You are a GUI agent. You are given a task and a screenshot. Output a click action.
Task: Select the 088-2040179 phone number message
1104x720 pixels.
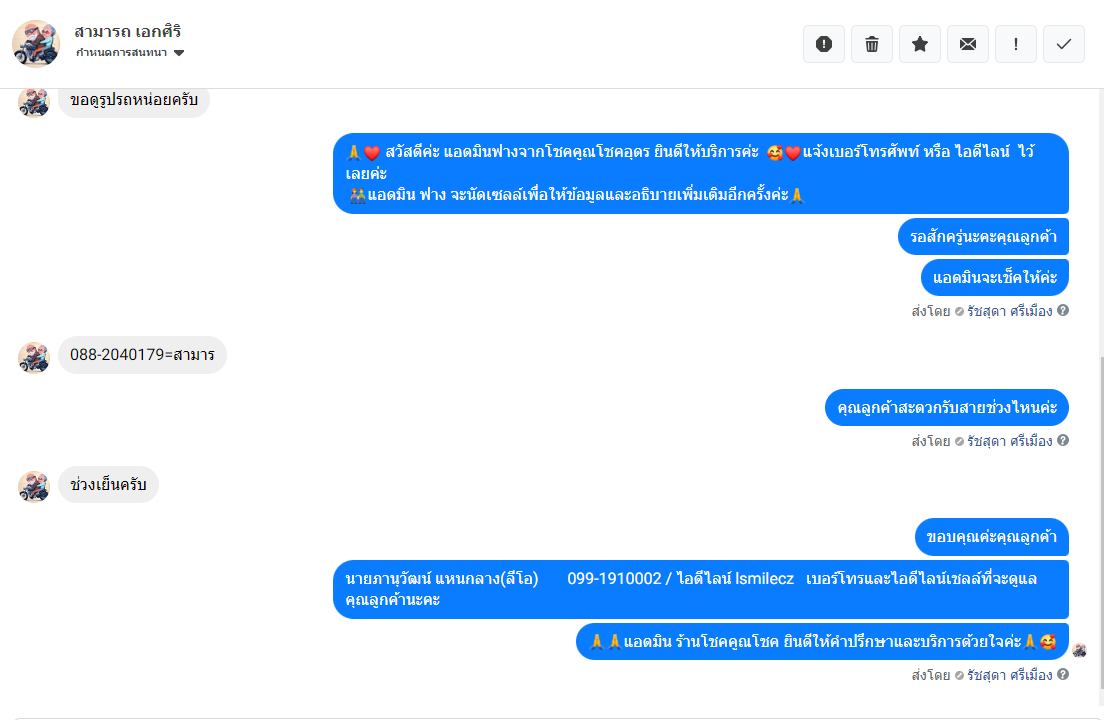[142, 355]
